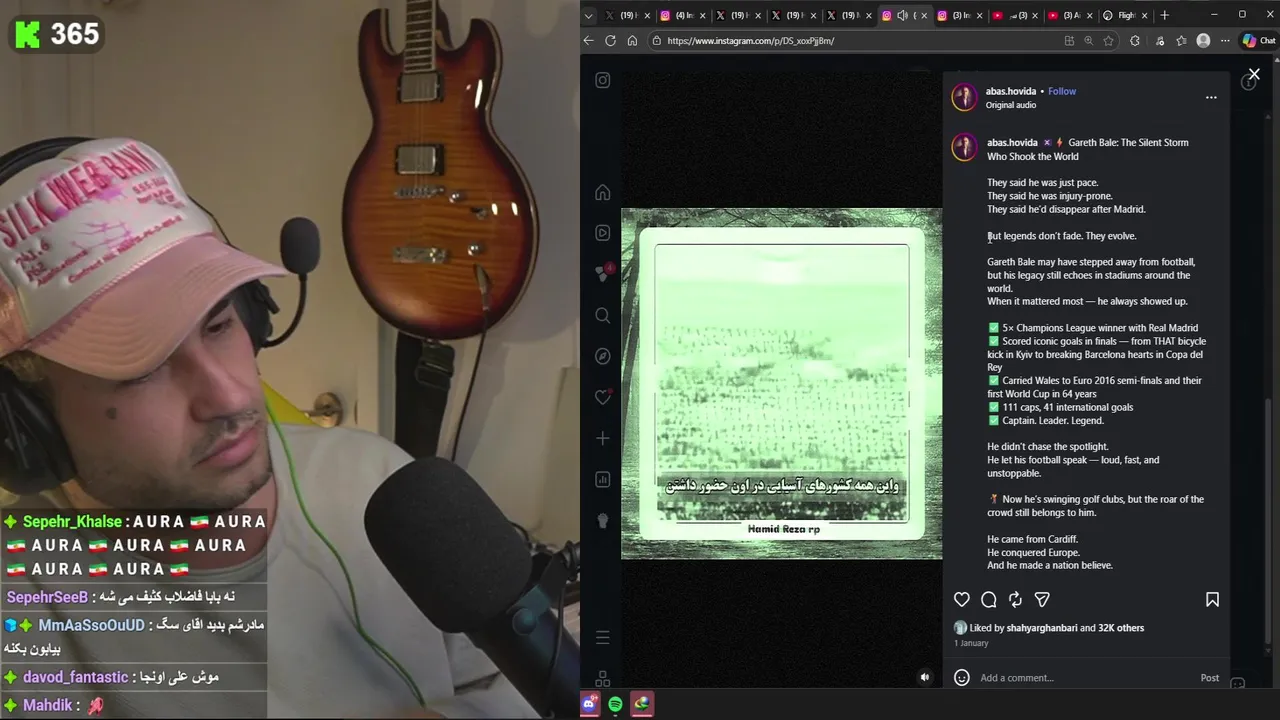1280x720 pixels.
Task: Open the Instagram logo home link
Action: (x=603, y=80)
